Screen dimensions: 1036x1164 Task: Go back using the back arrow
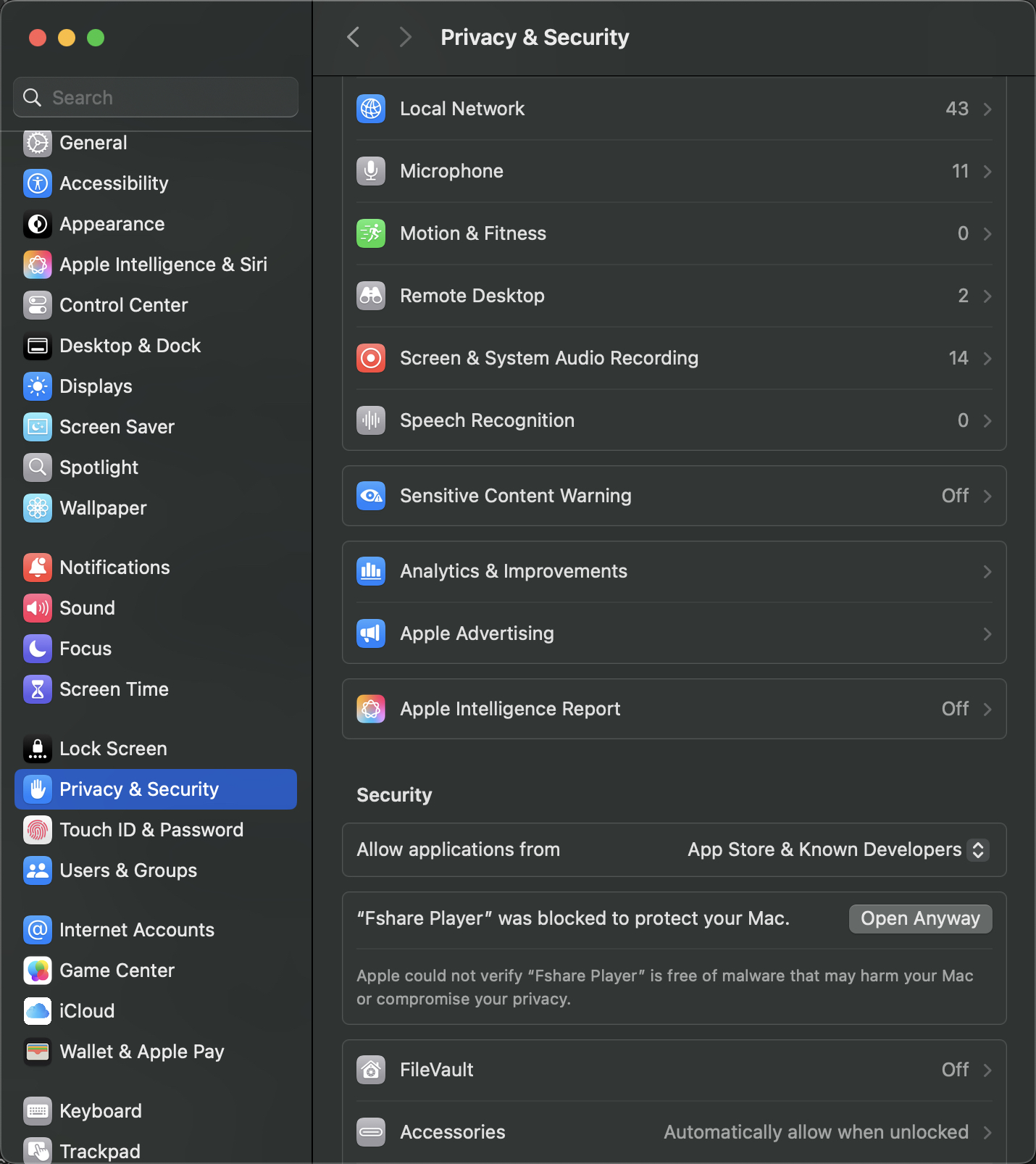(354, 37)
